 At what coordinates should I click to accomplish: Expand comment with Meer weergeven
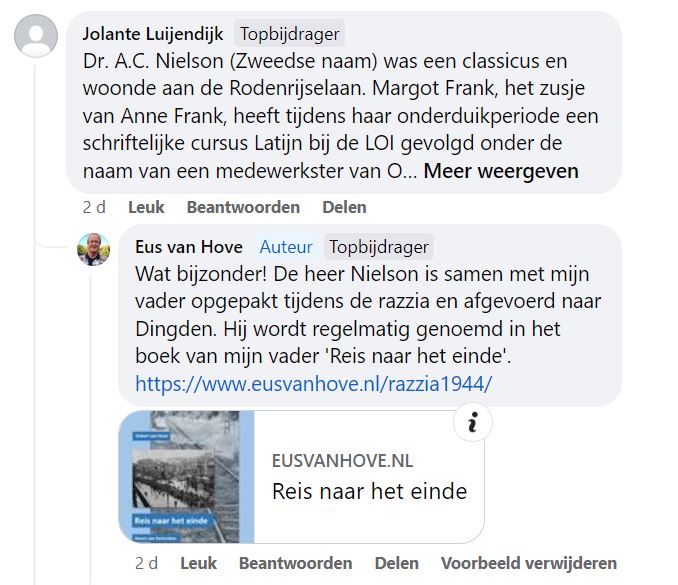tap(501, 171)
